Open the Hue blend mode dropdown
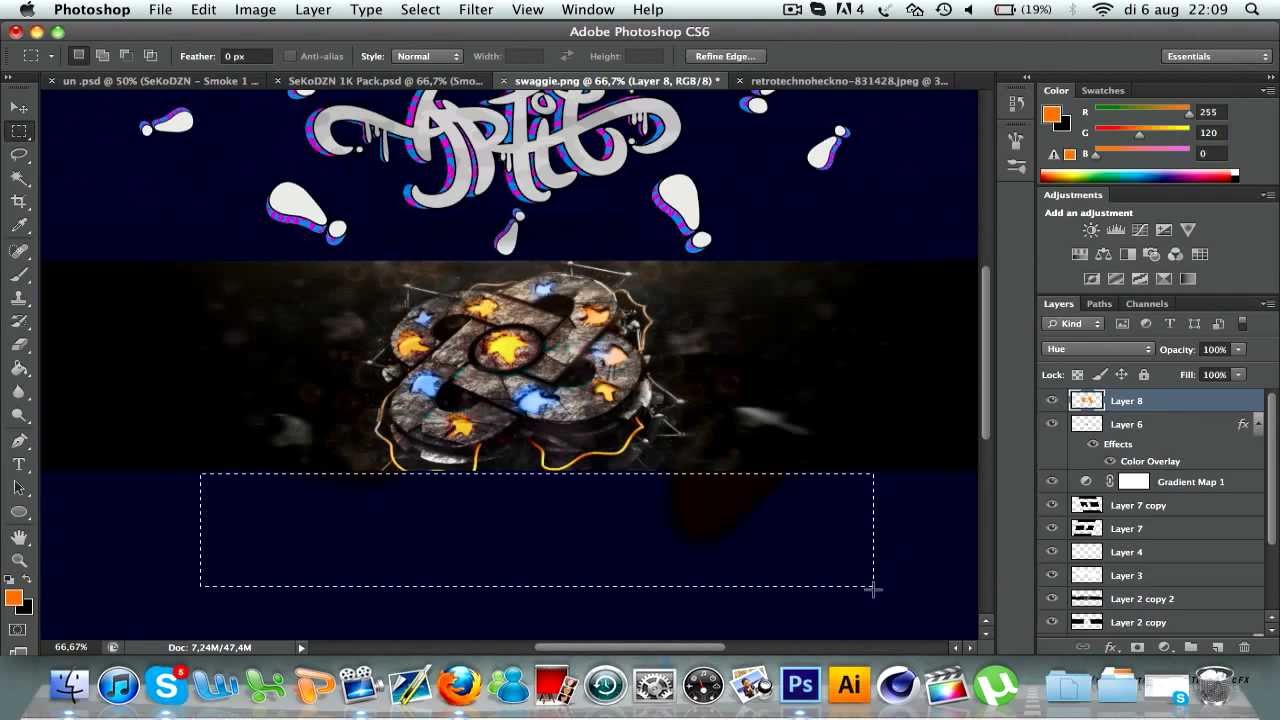 (1098, 349)
